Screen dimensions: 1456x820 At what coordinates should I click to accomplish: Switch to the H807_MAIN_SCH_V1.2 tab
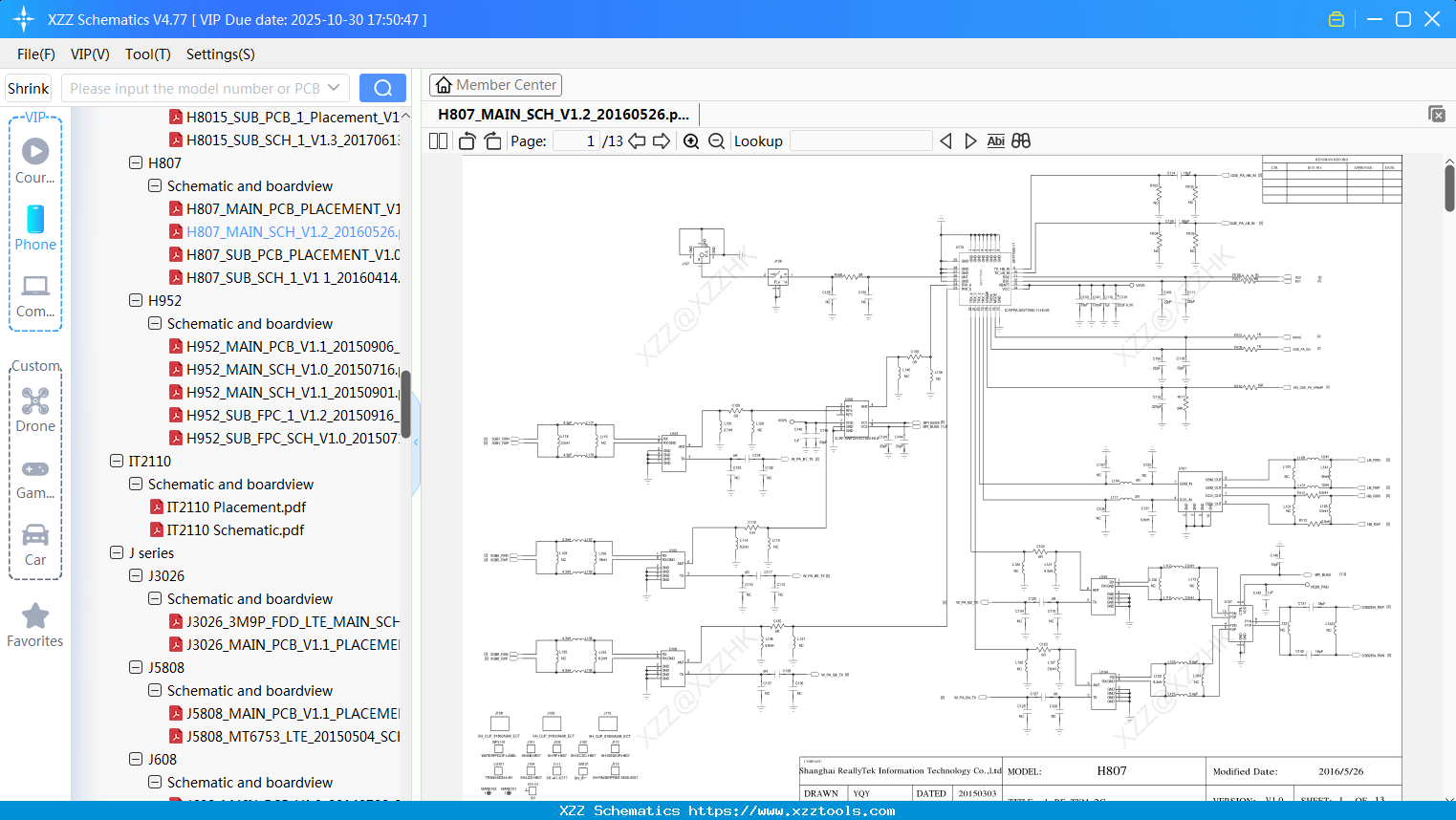click(x=560, y=113)
